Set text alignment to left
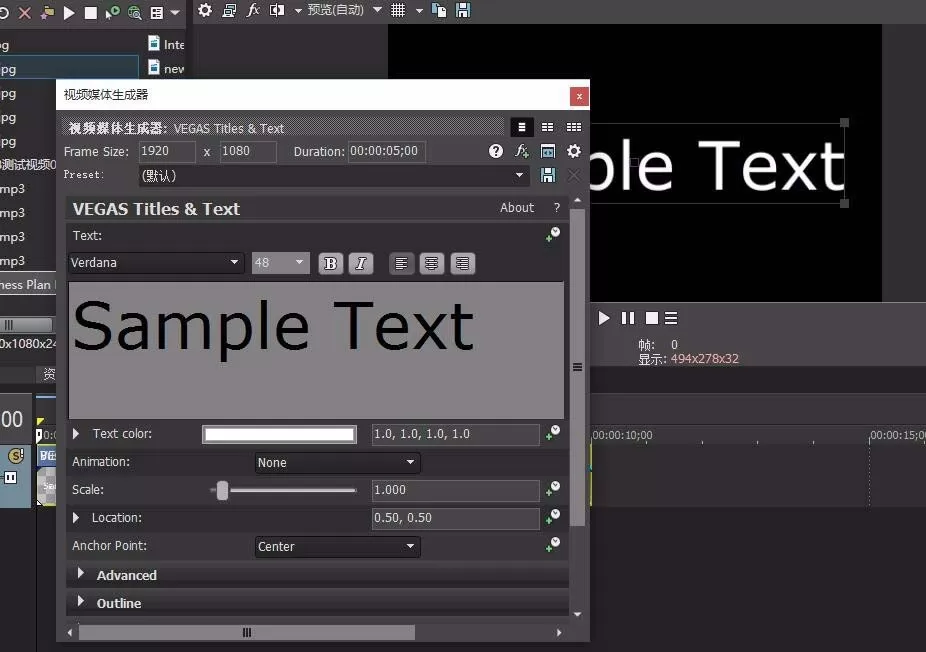The image size is (926, 652). click(402, 263)
